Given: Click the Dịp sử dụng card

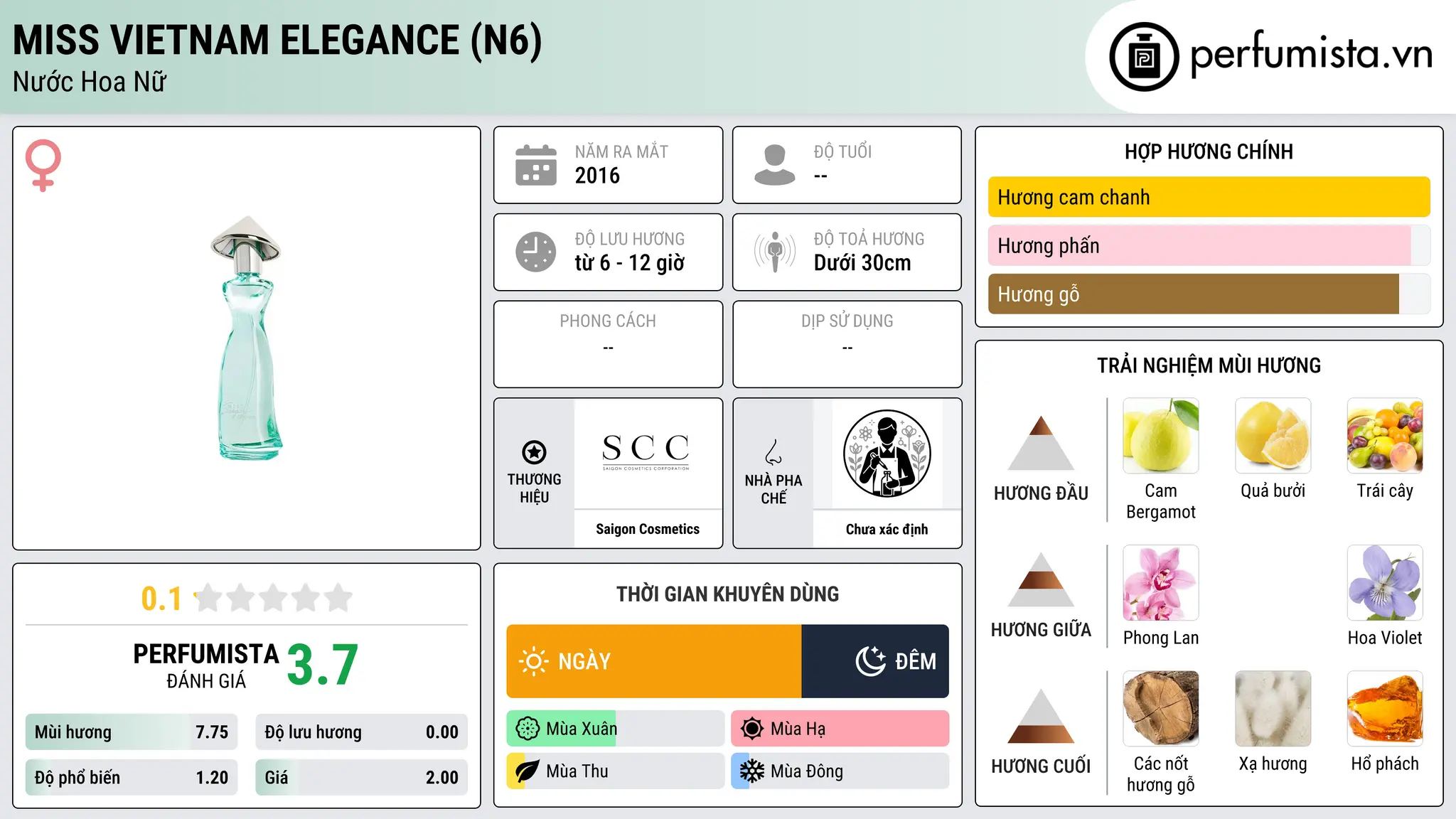Looking at the screenshot, I should (847, 344).
